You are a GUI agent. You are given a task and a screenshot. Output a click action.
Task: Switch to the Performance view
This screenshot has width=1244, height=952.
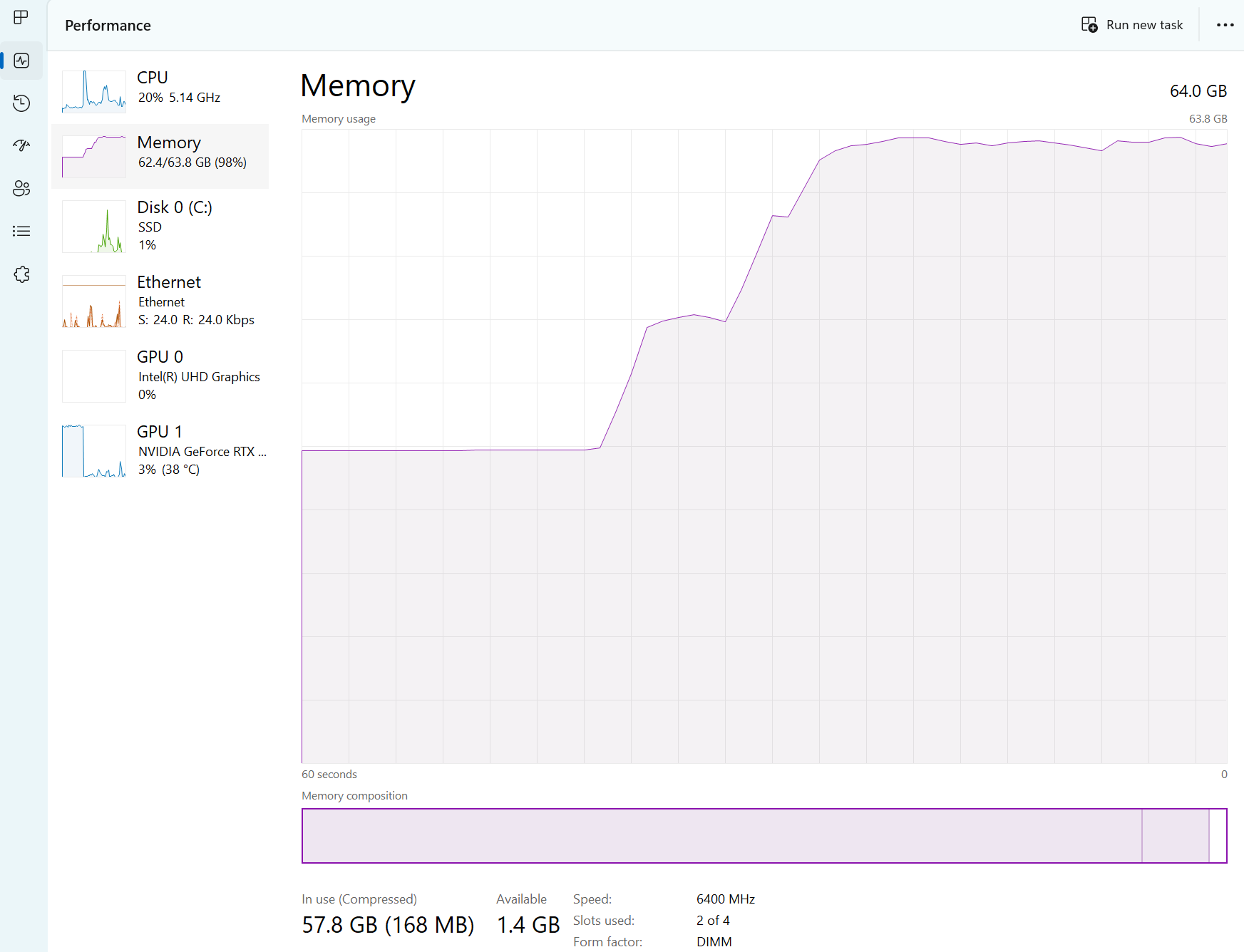click(21, 61)
